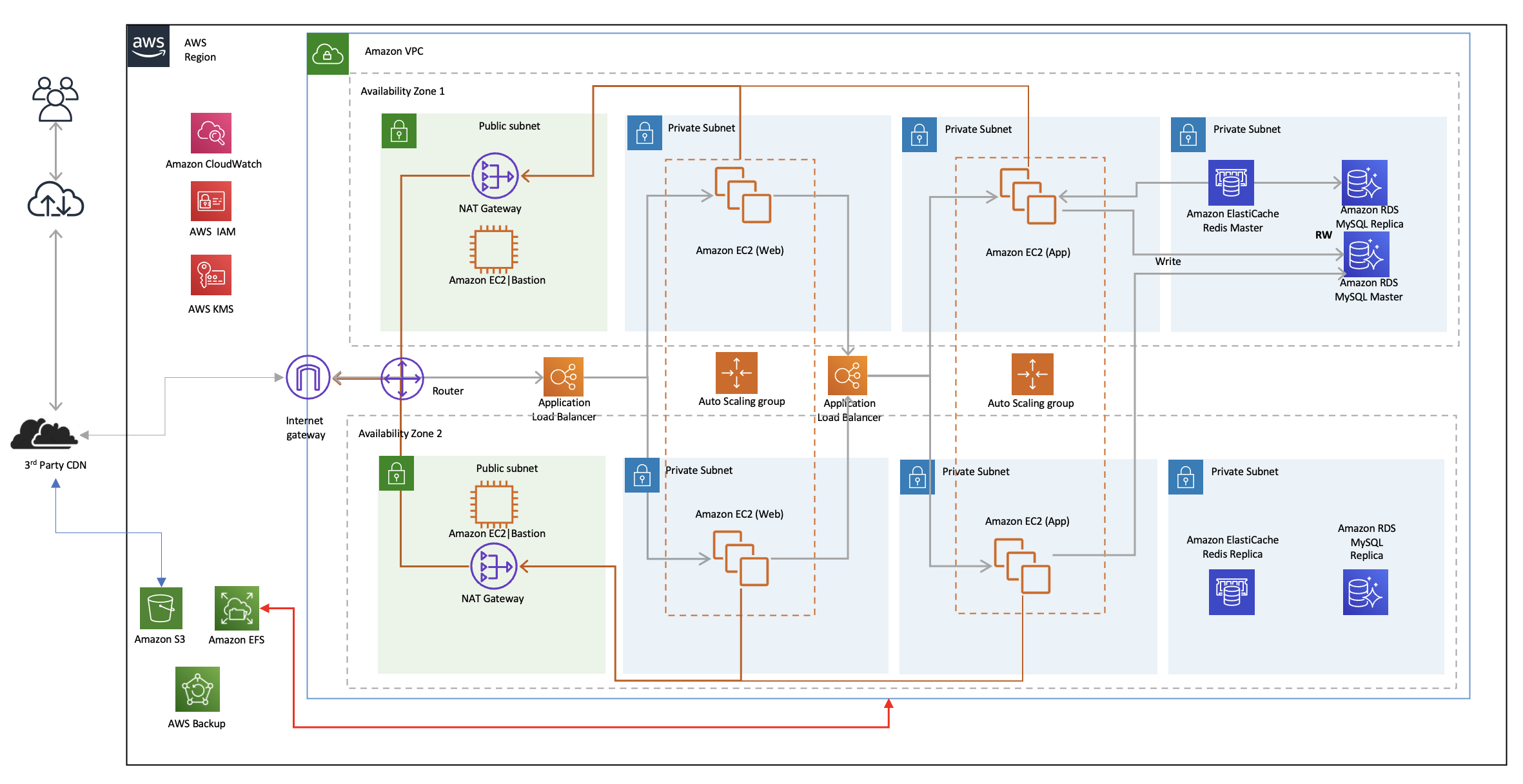The image size is (1523, 784).
Task: Click the 'Availability Zone 1' label
Action: (x=402, y=92)
